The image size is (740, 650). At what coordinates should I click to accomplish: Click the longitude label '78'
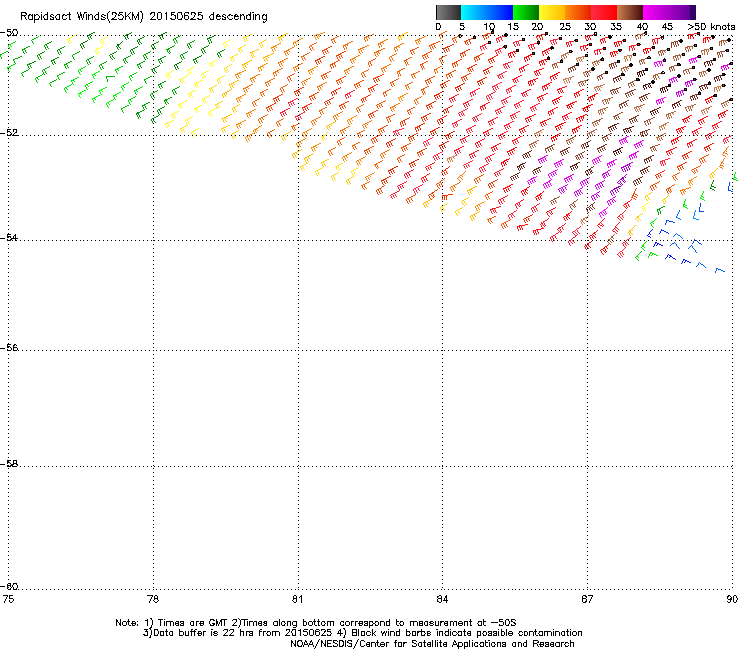point(153,599)
